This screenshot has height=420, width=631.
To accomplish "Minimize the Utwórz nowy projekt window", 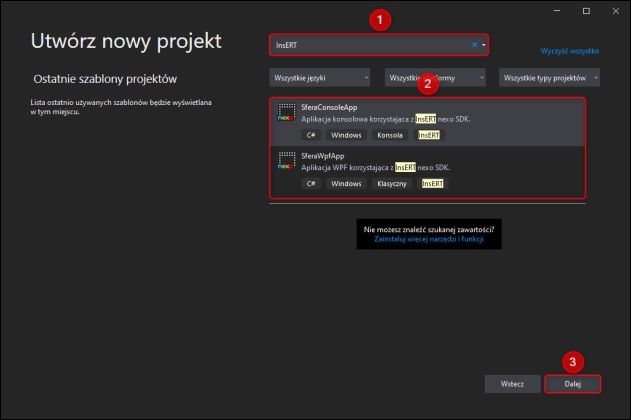I will 557,11.
